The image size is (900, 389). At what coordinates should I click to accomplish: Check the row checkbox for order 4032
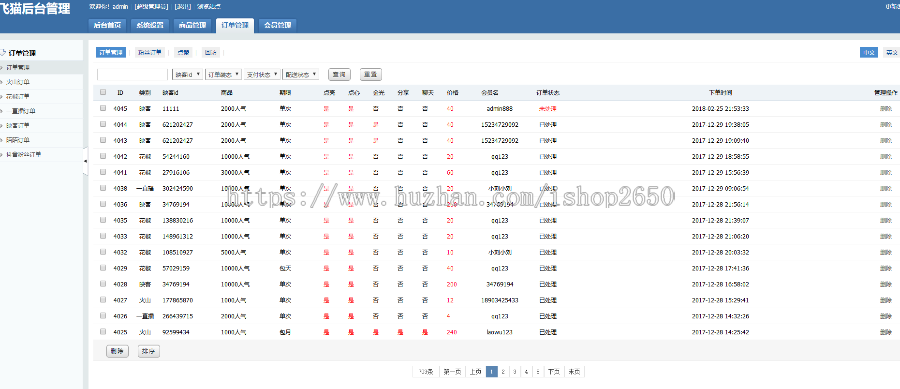[x=103, y=251]
